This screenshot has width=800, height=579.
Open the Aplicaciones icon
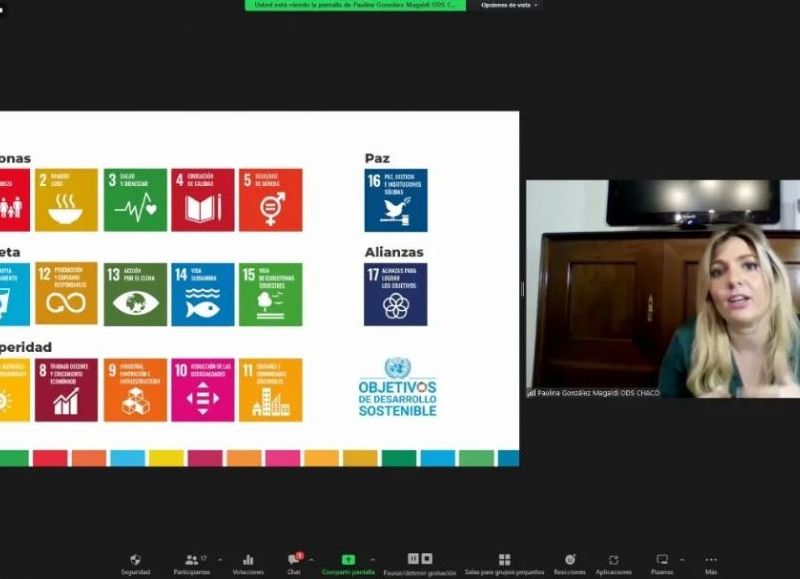pos(614,560)
